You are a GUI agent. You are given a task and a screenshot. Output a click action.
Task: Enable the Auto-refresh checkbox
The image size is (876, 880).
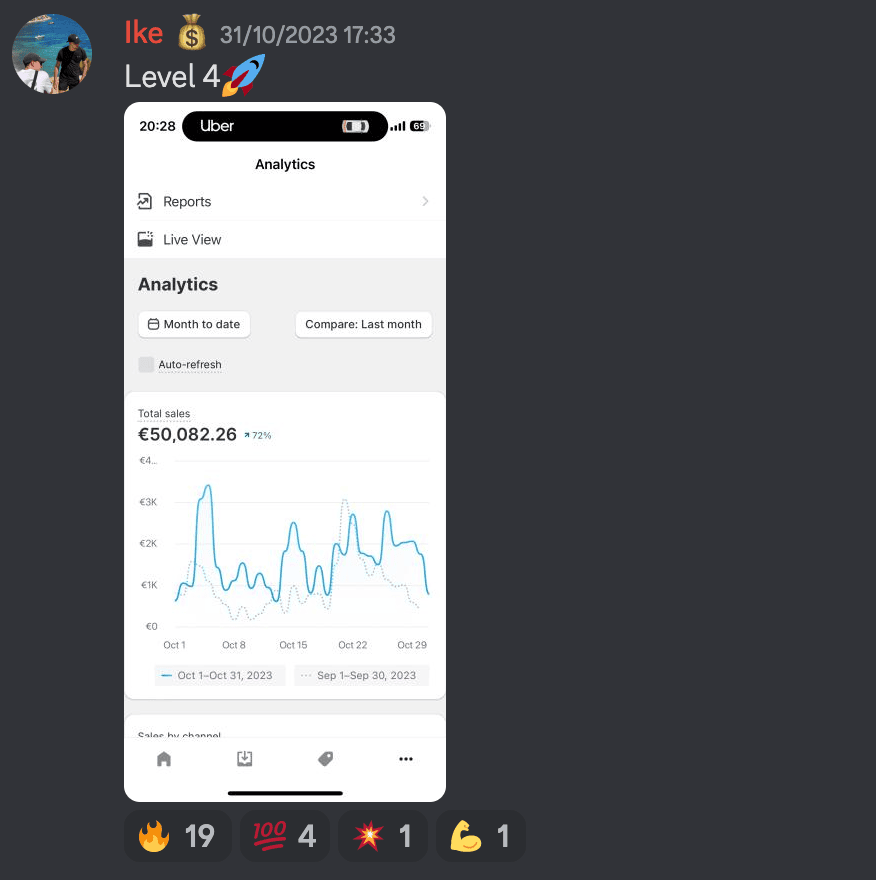[146, 364]
